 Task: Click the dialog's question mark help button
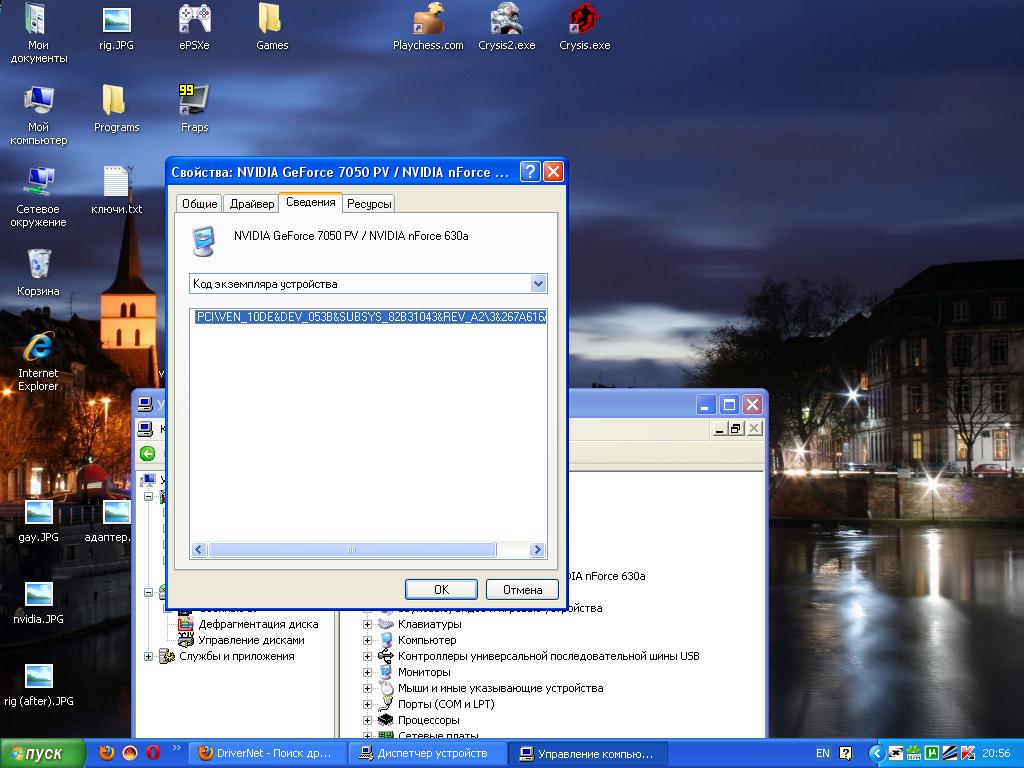(x=530, y=172)
